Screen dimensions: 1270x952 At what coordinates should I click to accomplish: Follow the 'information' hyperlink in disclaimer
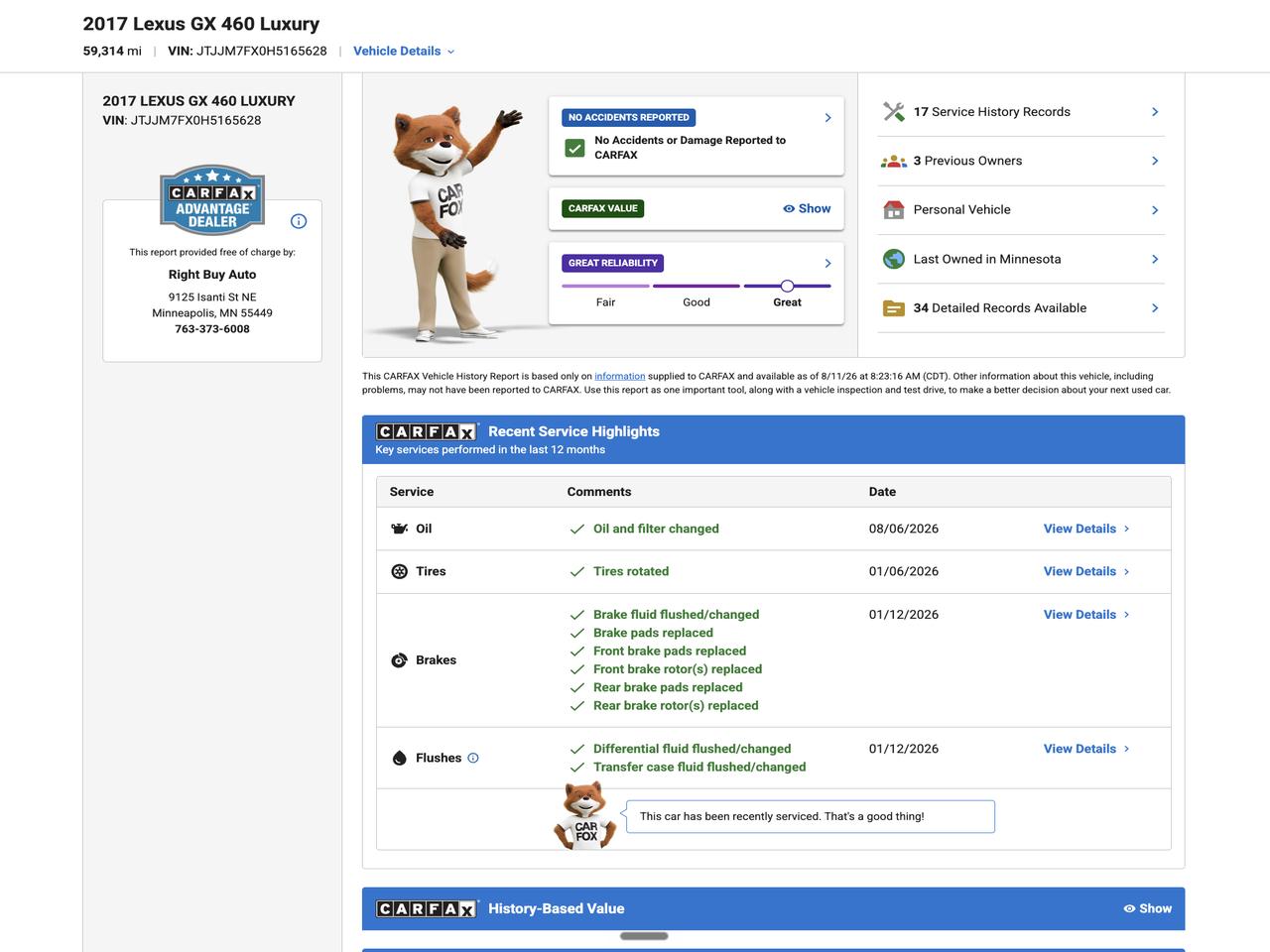620,377
